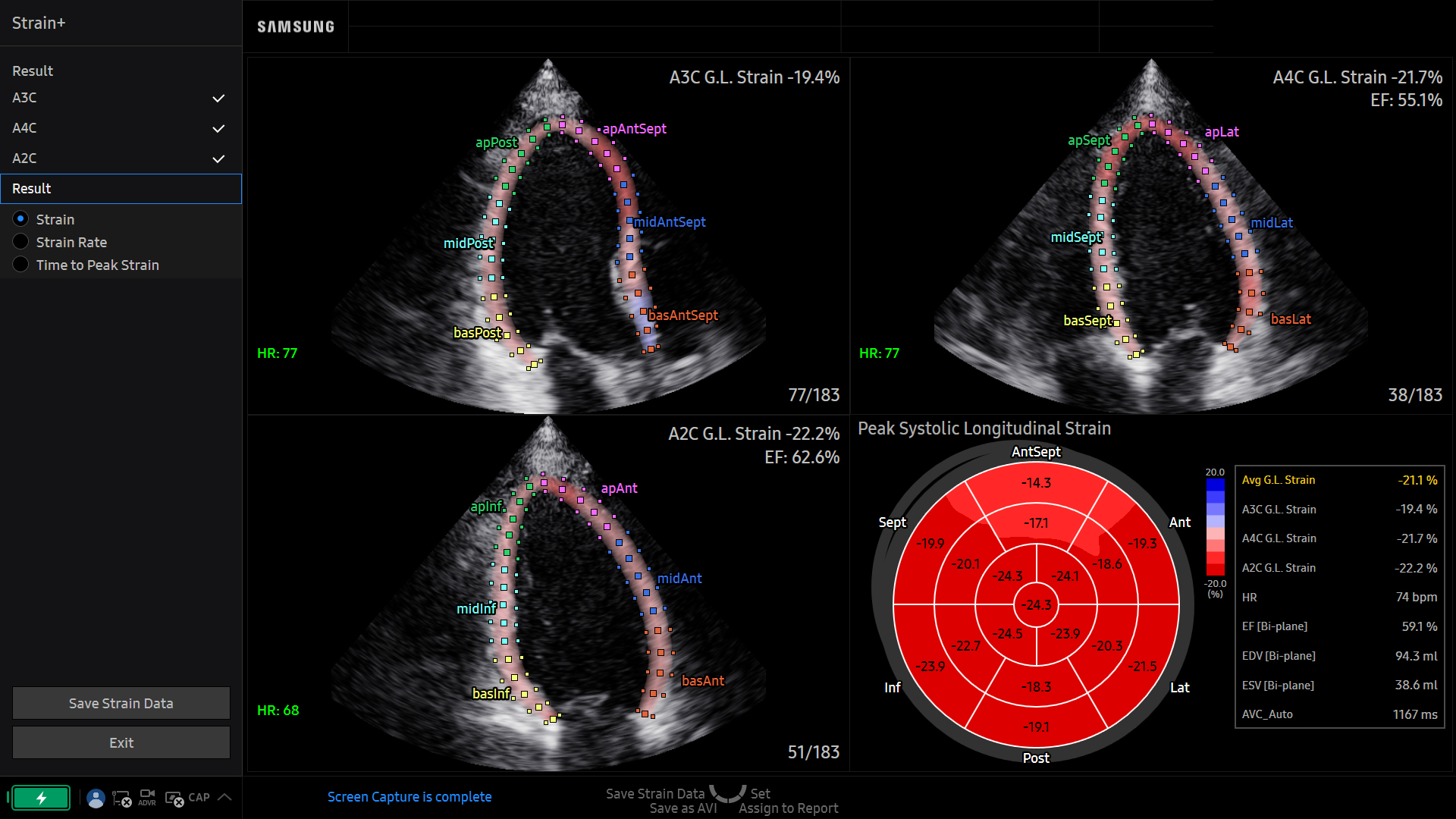Expand the status bar up chevron

[x=224, y=797]
